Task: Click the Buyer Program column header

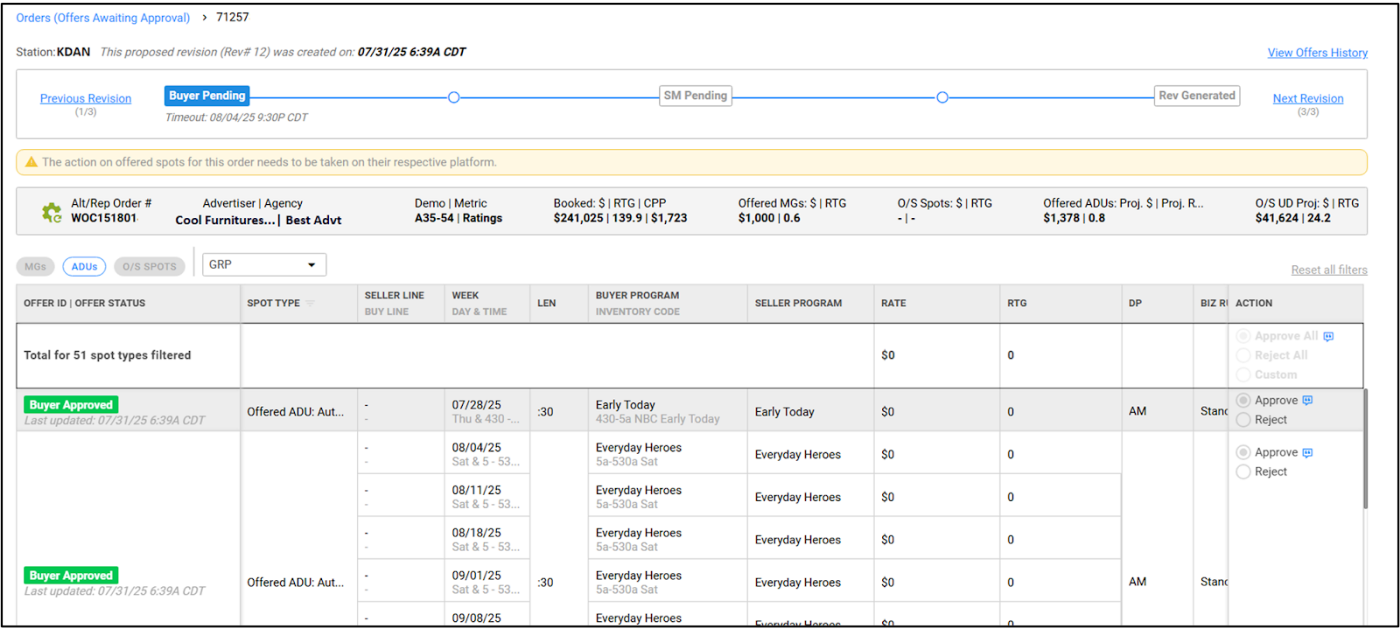Action: (637, 295)
